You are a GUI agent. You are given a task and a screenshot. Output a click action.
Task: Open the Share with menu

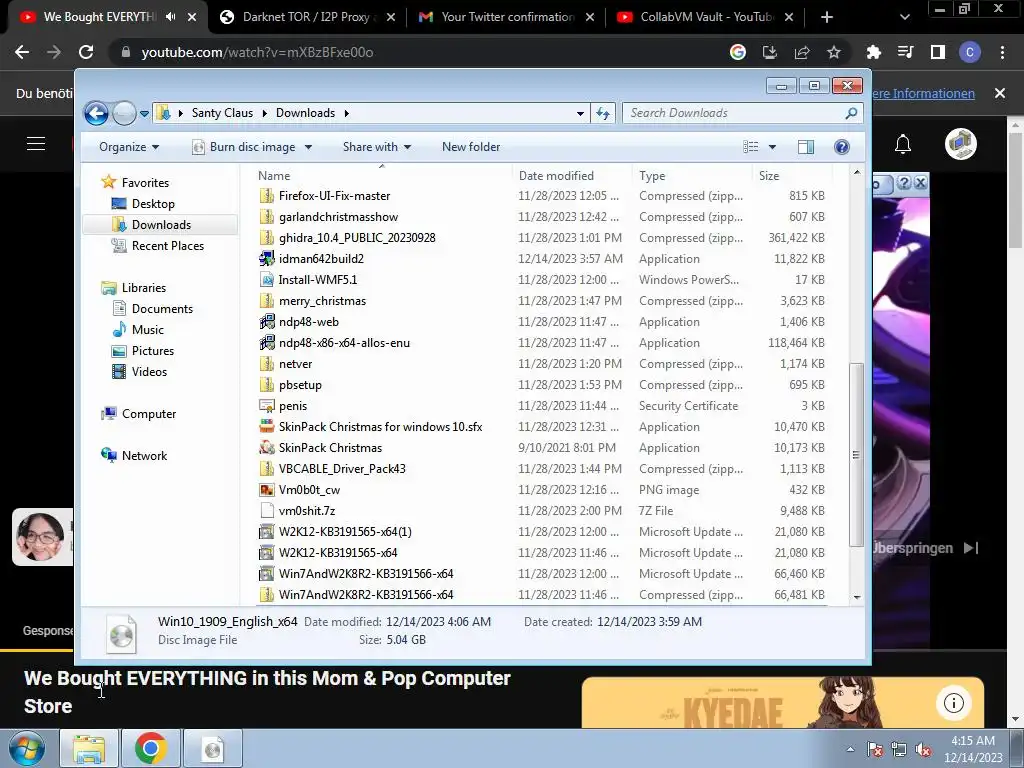(377, 147)
